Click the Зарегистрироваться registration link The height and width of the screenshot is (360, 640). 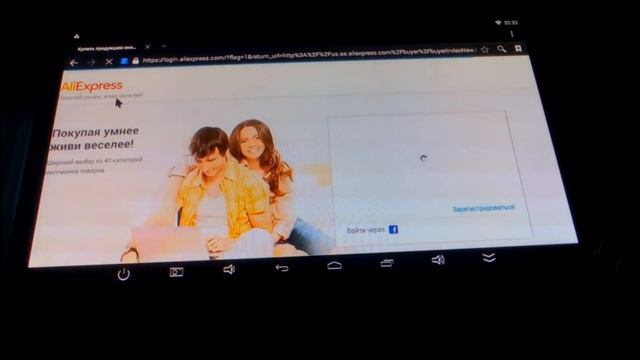pos(484,209)
